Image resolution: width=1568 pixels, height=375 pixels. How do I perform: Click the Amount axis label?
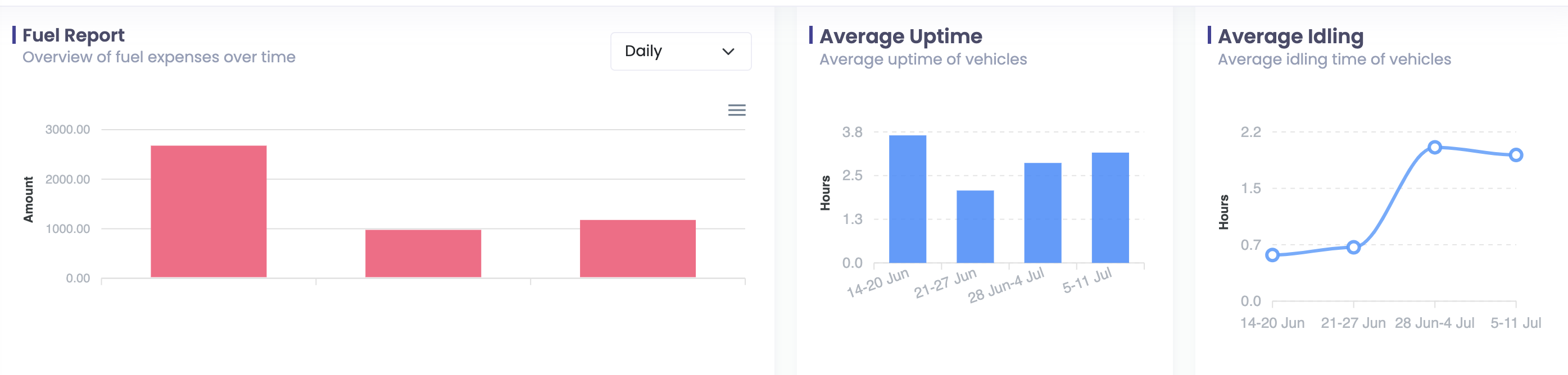29,199
